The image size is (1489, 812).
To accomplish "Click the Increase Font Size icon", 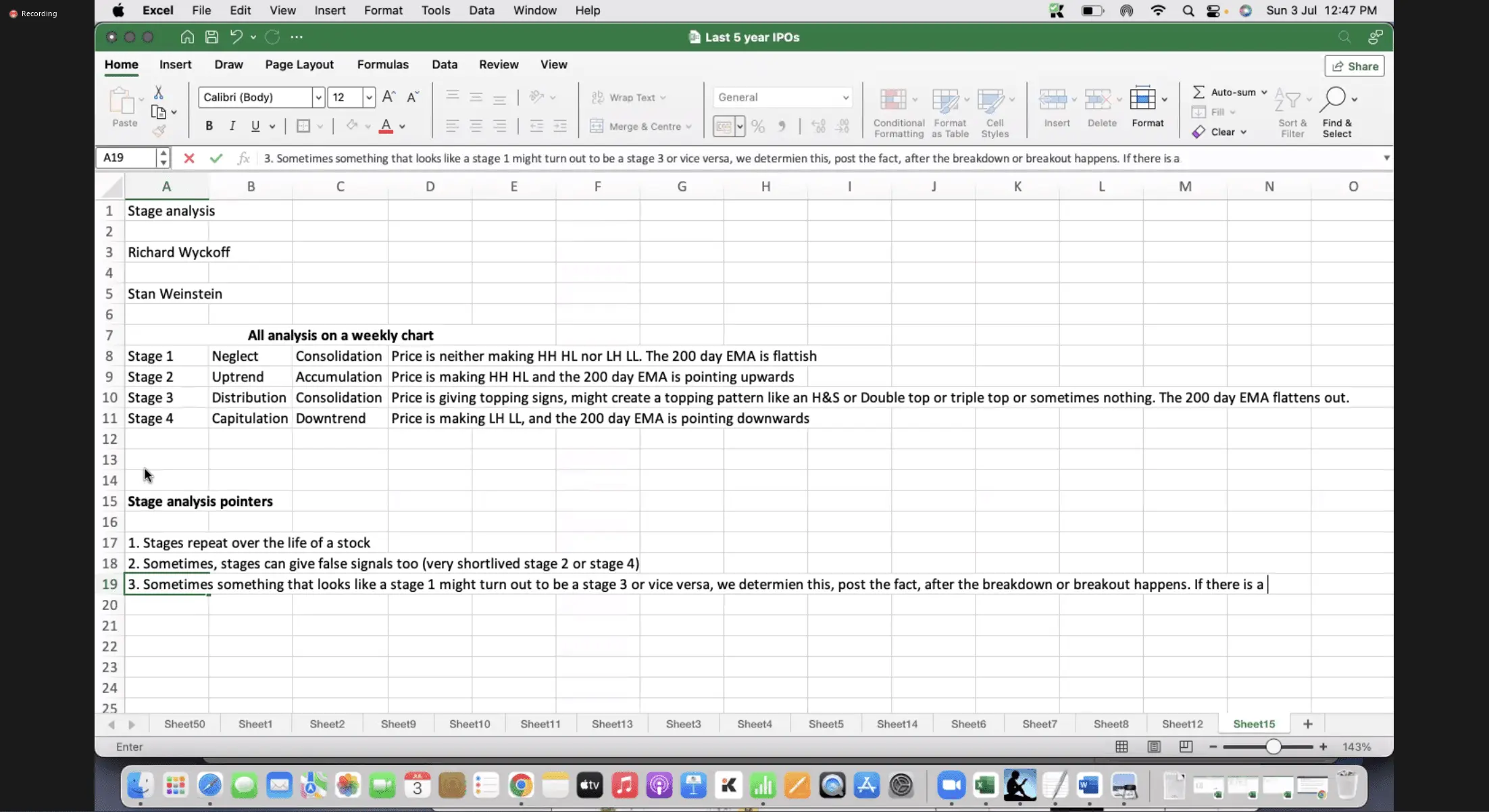I will pyautogui.click(x=388, y=97).
